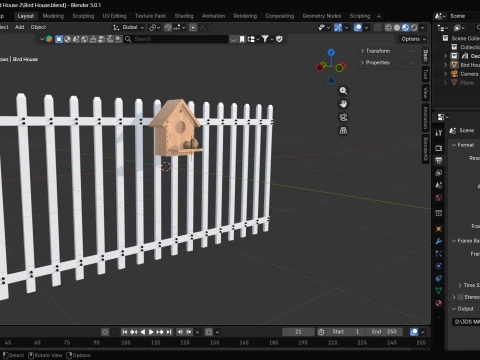Open the World properties globe icon
The height and width of the screenshot is (360, 480).
tap(439, 198)
